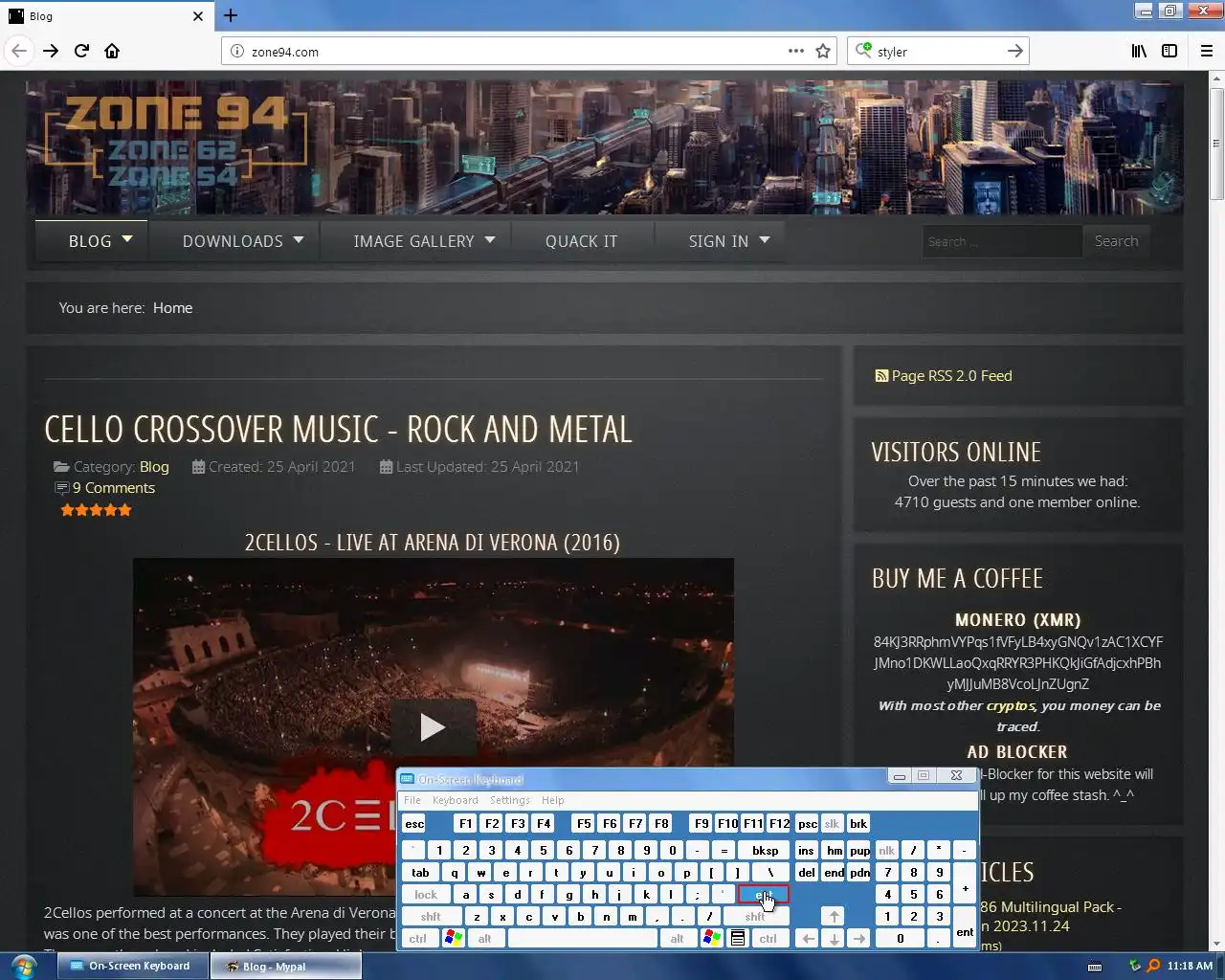
Task: Click the left Windows logo key
Action: pyautogui.click(x=454, y=939)
